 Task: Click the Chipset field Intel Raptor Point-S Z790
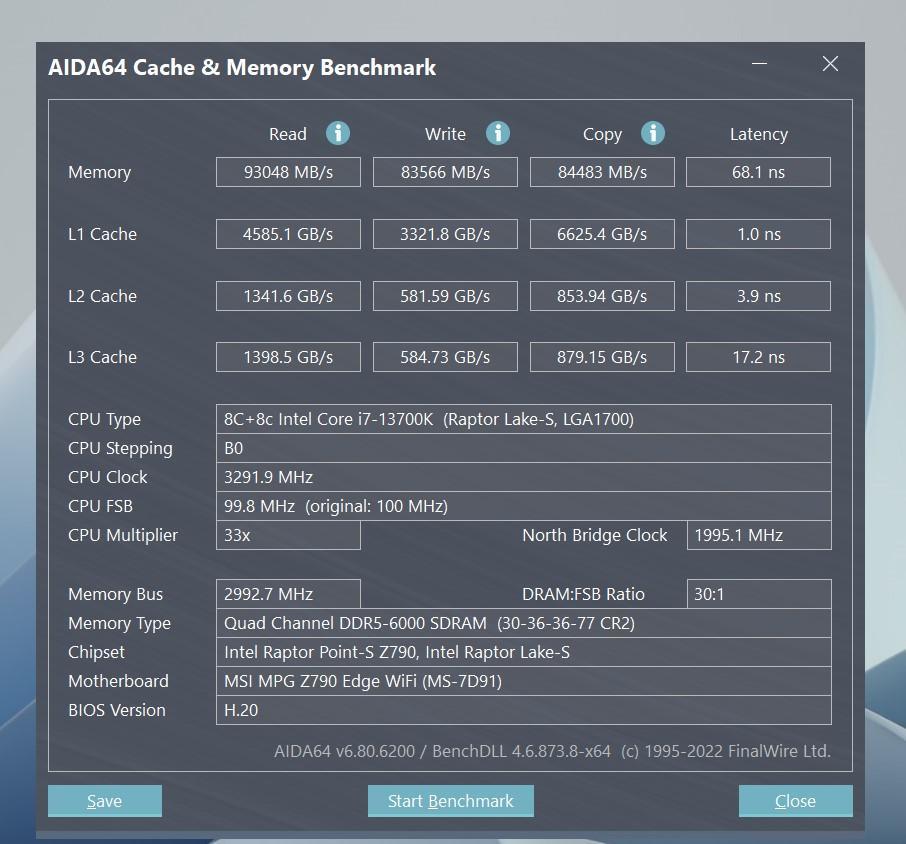pyautogui.click(x=524, y=652)
